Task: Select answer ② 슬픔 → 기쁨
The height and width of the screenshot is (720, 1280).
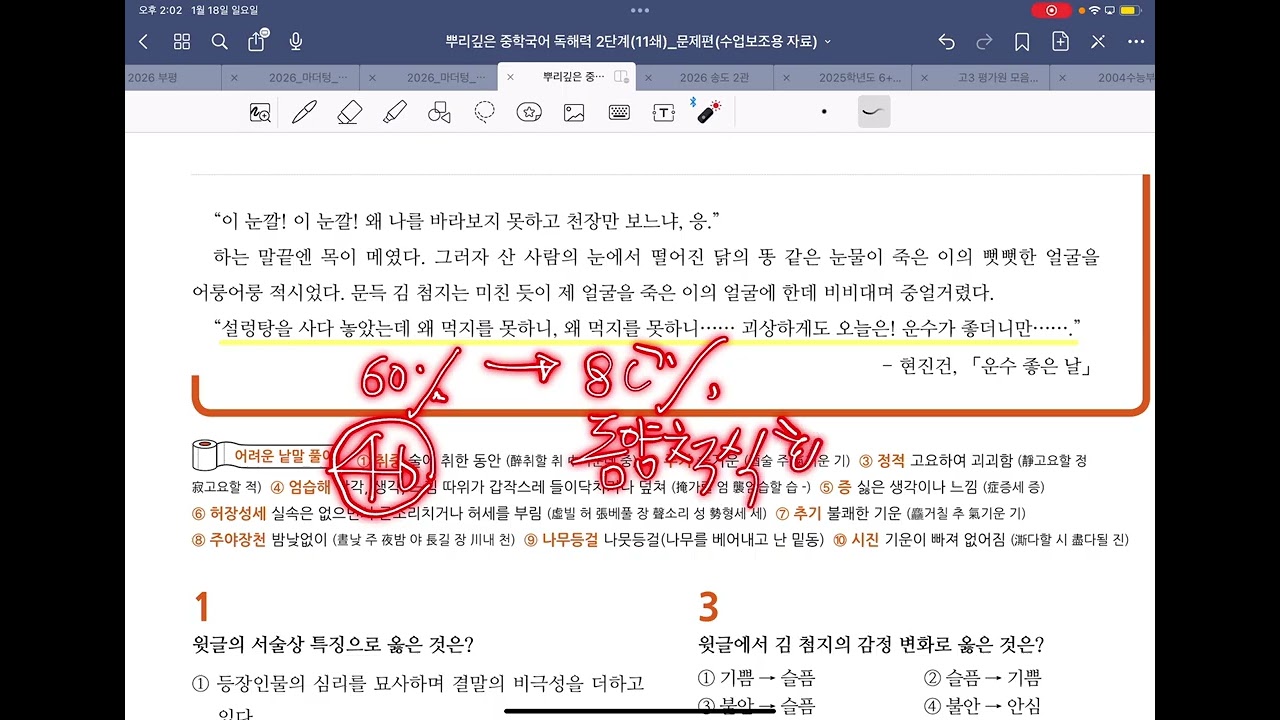Action: coord(982,677)
